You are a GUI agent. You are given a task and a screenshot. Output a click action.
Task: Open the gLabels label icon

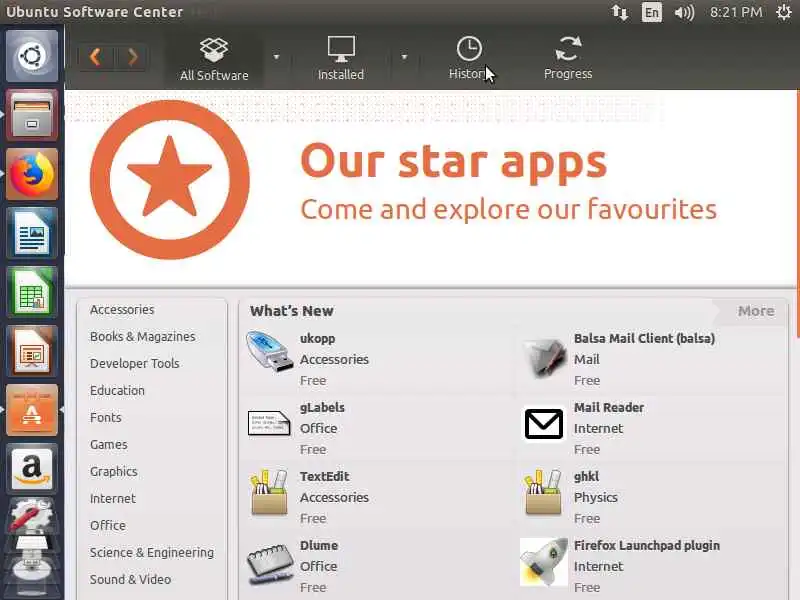coord(269,423)
